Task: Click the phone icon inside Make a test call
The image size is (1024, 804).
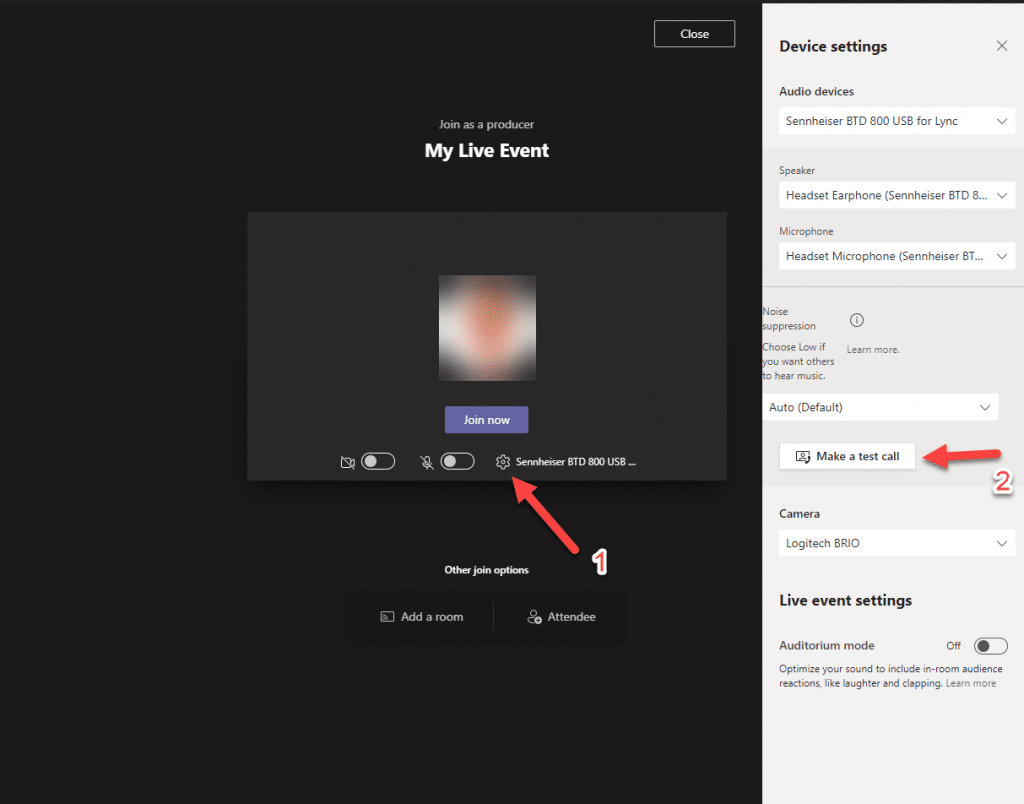Action: pyautogui.click(x=803, y=456)
